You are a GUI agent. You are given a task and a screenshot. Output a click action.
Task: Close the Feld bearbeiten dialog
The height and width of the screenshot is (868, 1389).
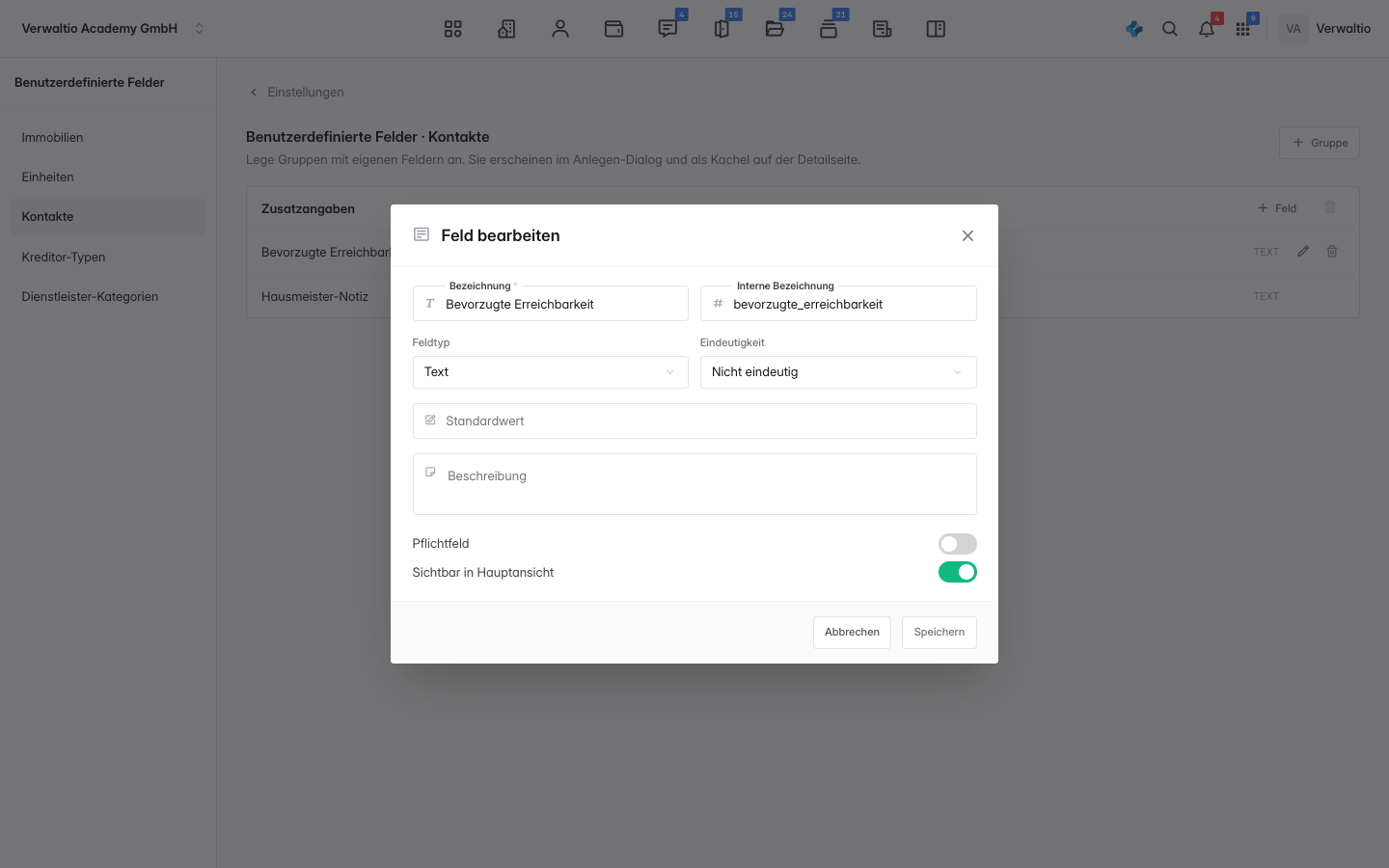[x=967, y=235]
